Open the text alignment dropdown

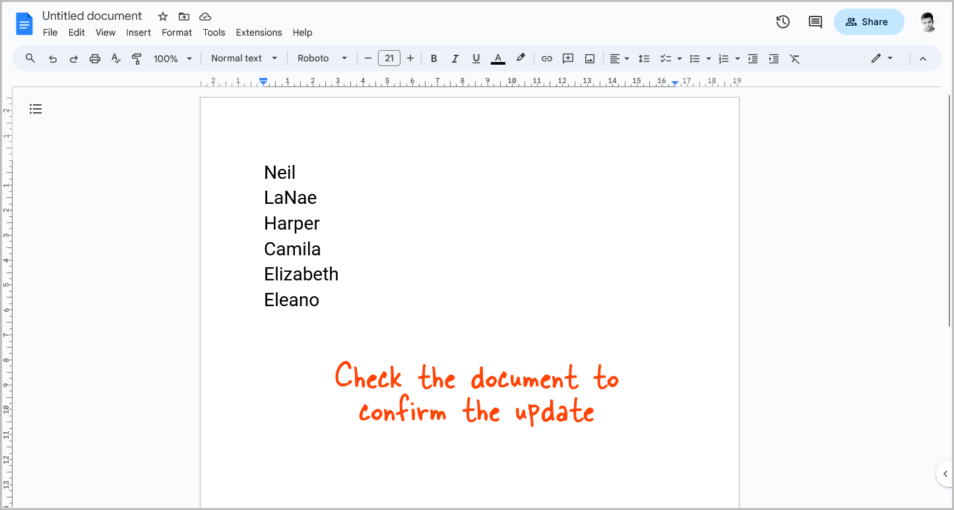(619, 59)
